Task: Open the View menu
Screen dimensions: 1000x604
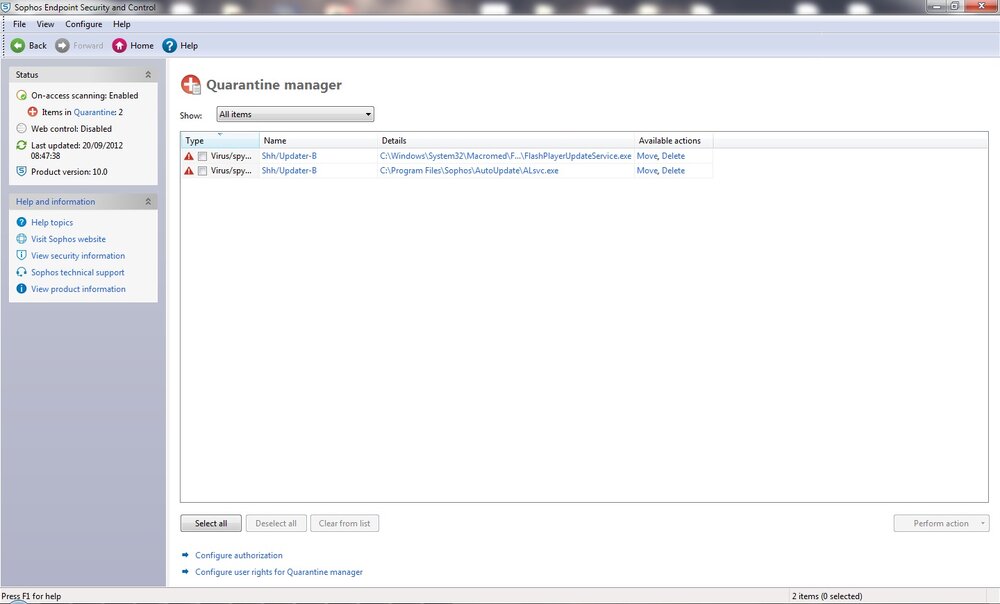Action: [x=45, y=24]
